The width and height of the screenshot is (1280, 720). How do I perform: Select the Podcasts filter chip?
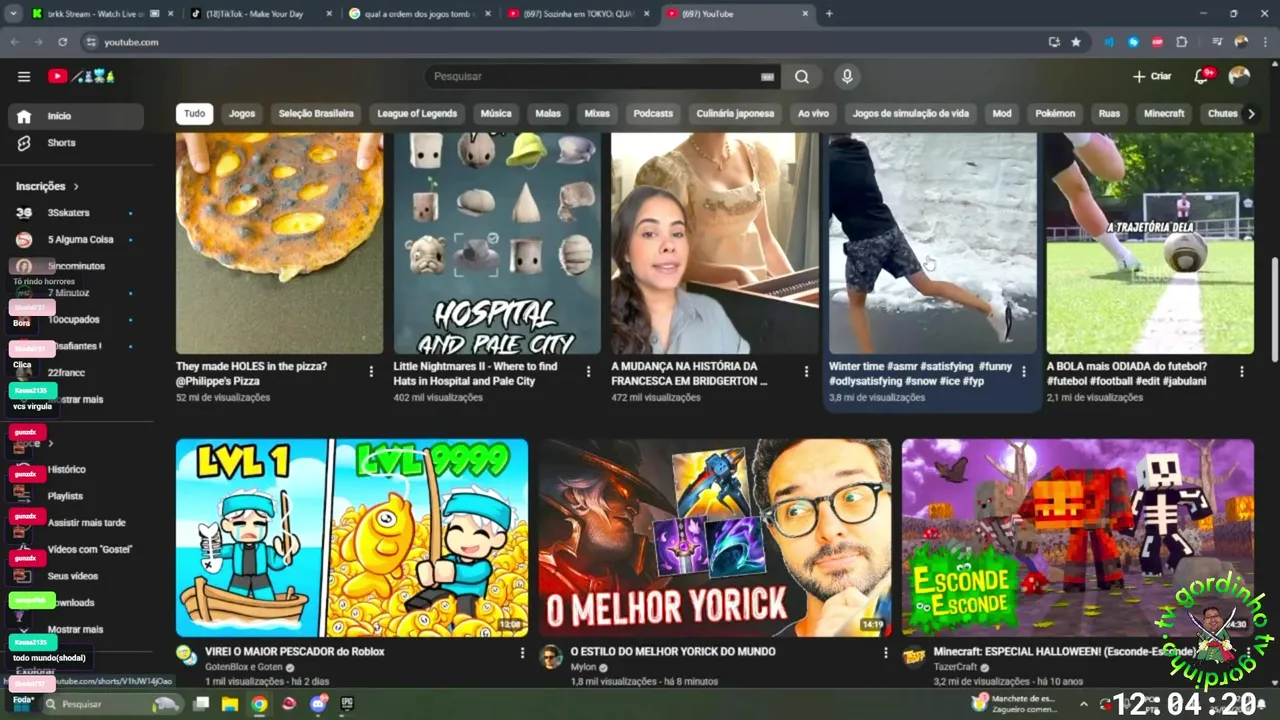[x=653, y=113]
